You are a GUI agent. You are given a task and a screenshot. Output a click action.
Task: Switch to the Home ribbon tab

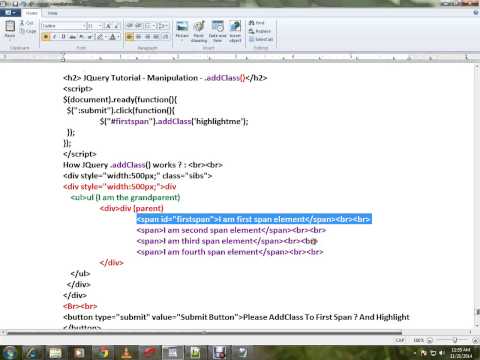point(32,13)
